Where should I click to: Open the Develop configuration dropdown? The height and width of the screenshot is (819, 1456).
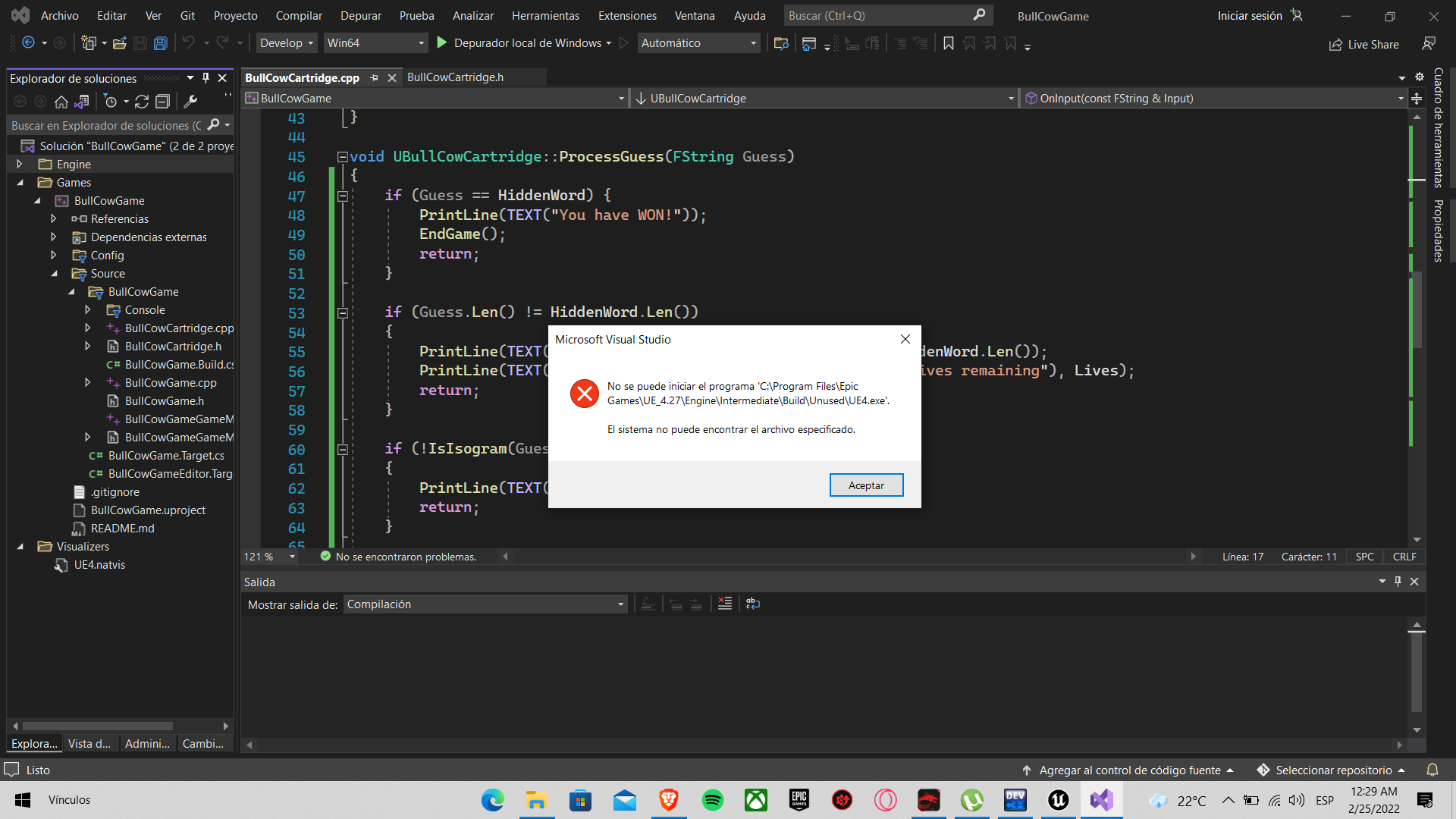286,42
